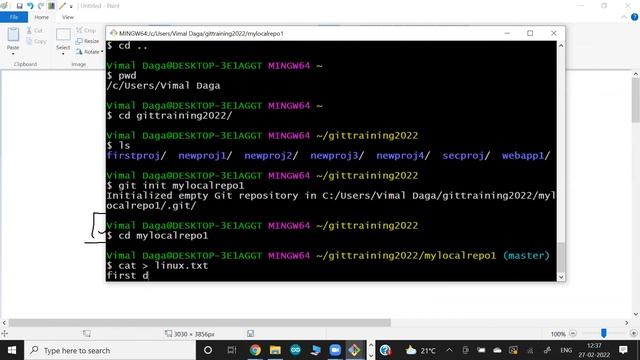Click the ENG language indicator in tray
Viewport: 640px width, 360px height.
(566, 350)
